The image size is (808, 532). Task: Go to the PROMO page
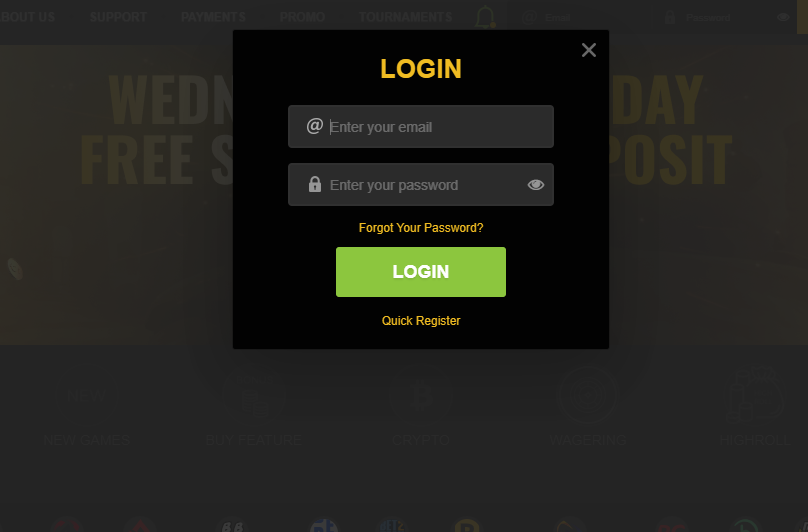click(x=302, y=17)
